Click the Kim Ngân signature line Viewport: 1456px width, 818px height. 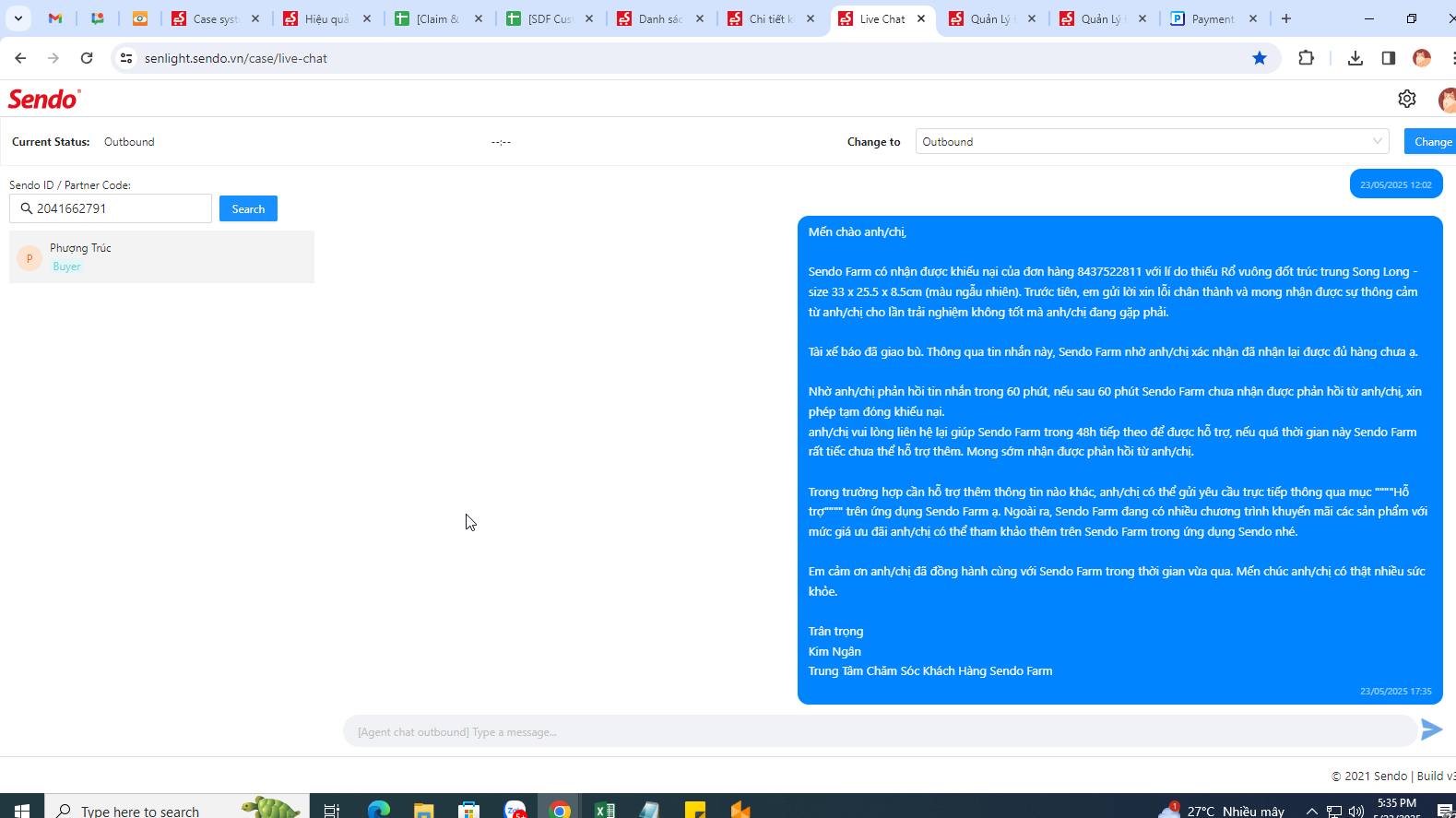(835, 651)
